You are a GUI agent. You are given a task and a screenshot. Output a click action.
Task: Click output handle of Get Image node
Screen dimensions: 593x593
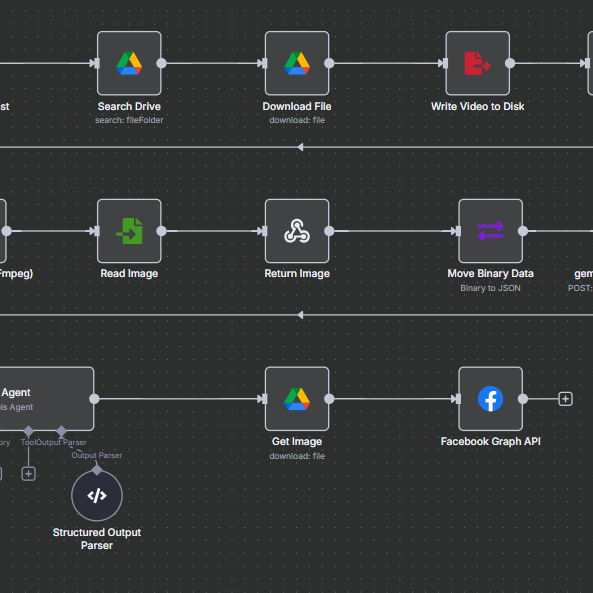coord(329,399)
